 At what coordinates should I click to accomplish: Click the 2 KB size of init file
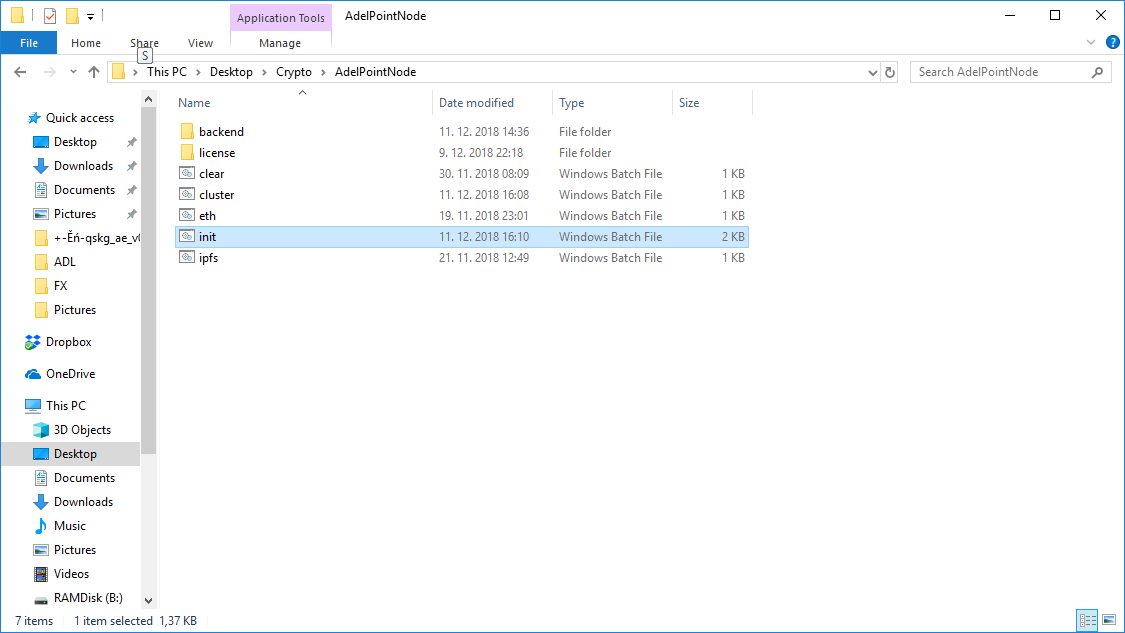(733, 236)
